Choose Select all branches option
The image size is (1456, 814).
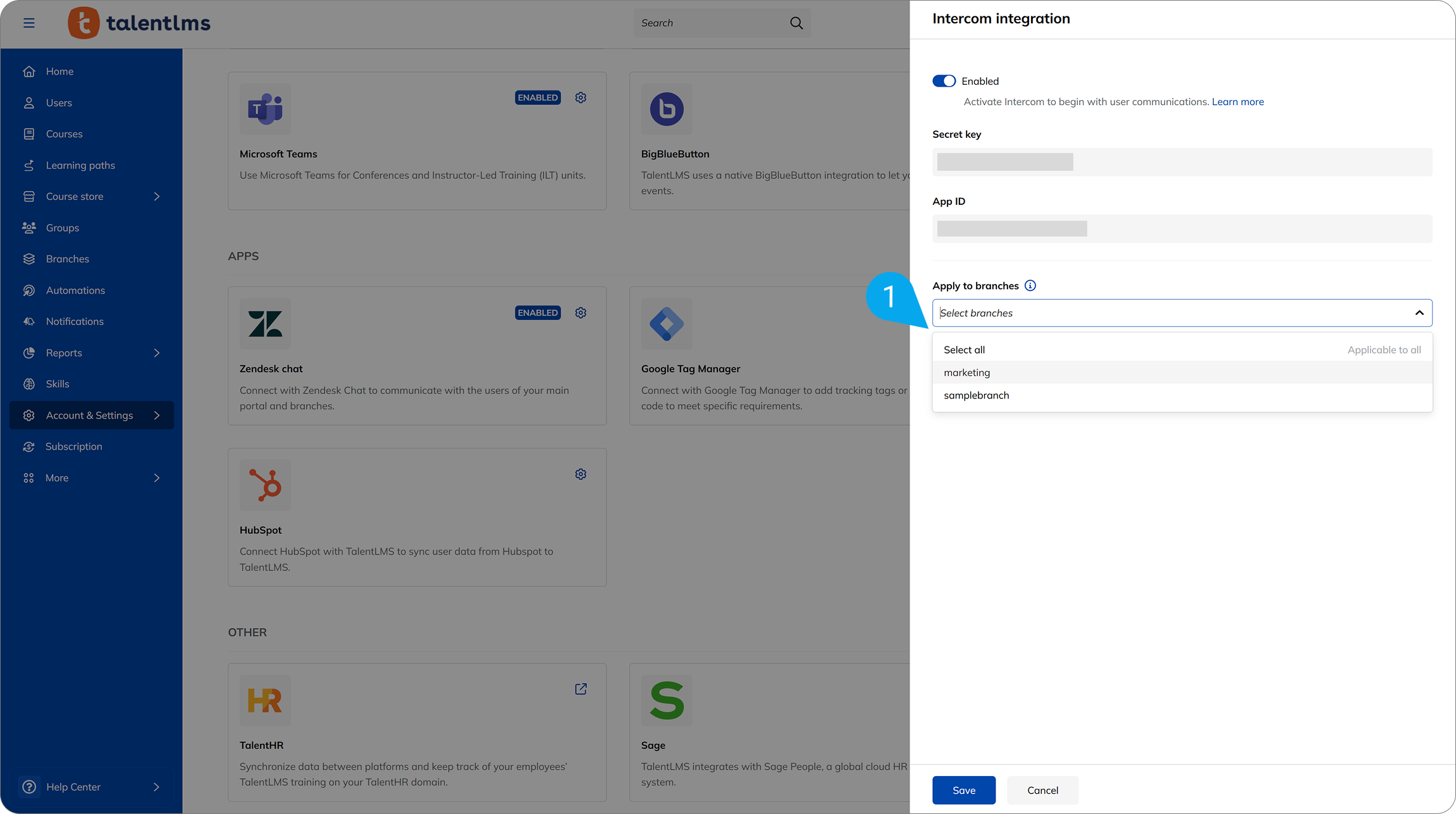[x=964, y=350]
